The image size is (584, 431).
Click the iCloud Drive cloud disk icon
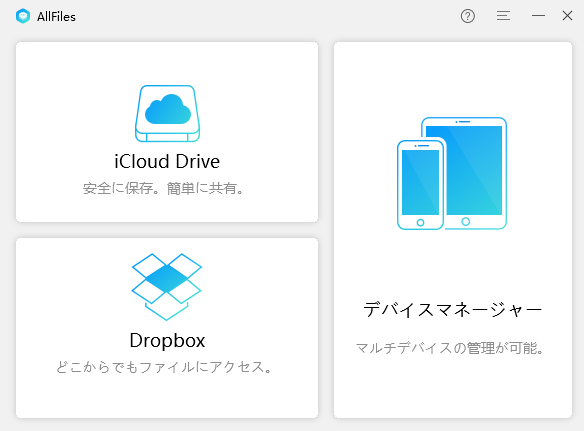(x=167, y=114)
